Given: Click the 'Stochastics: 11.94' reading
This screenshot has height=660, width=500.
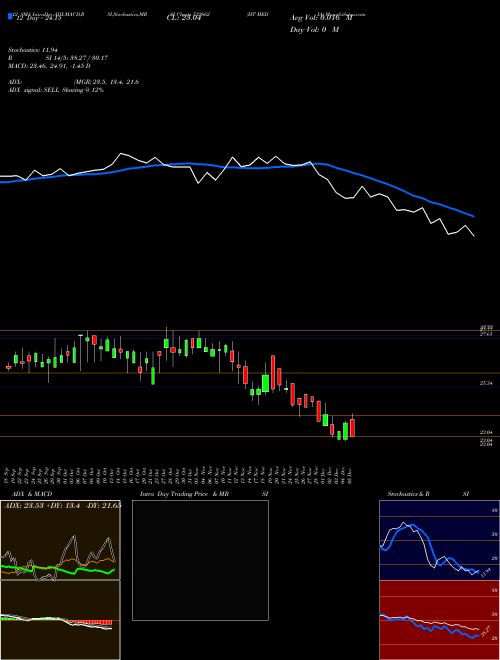Looking at the screenshot, I should [32, 50].
